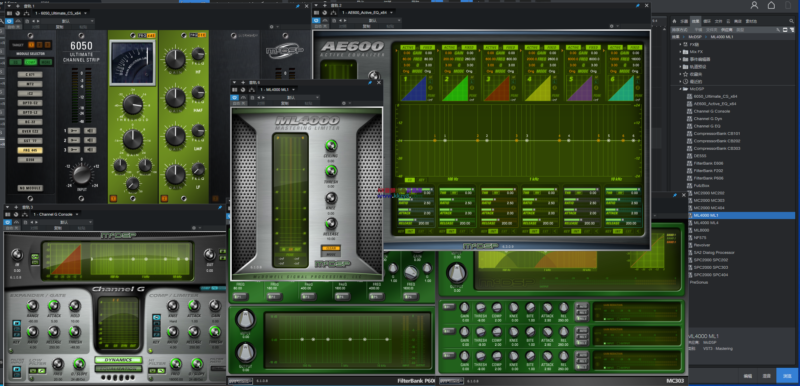Switch to the Effects tab in browser
The width and height of the screenshot is (800, 386).
pyautogui.click(x=696, y=21)
